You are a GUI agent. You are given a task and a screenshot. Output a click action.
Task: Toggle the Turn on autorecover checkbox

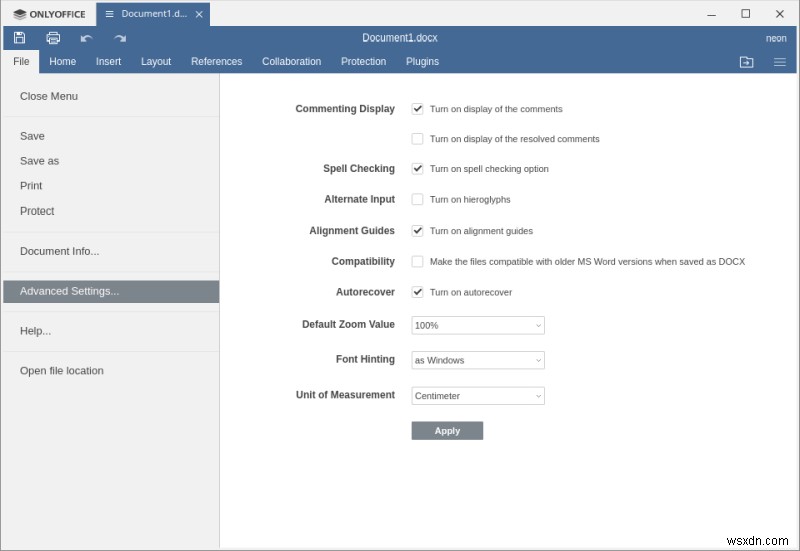pyautogui.click(x=417, y=292)
